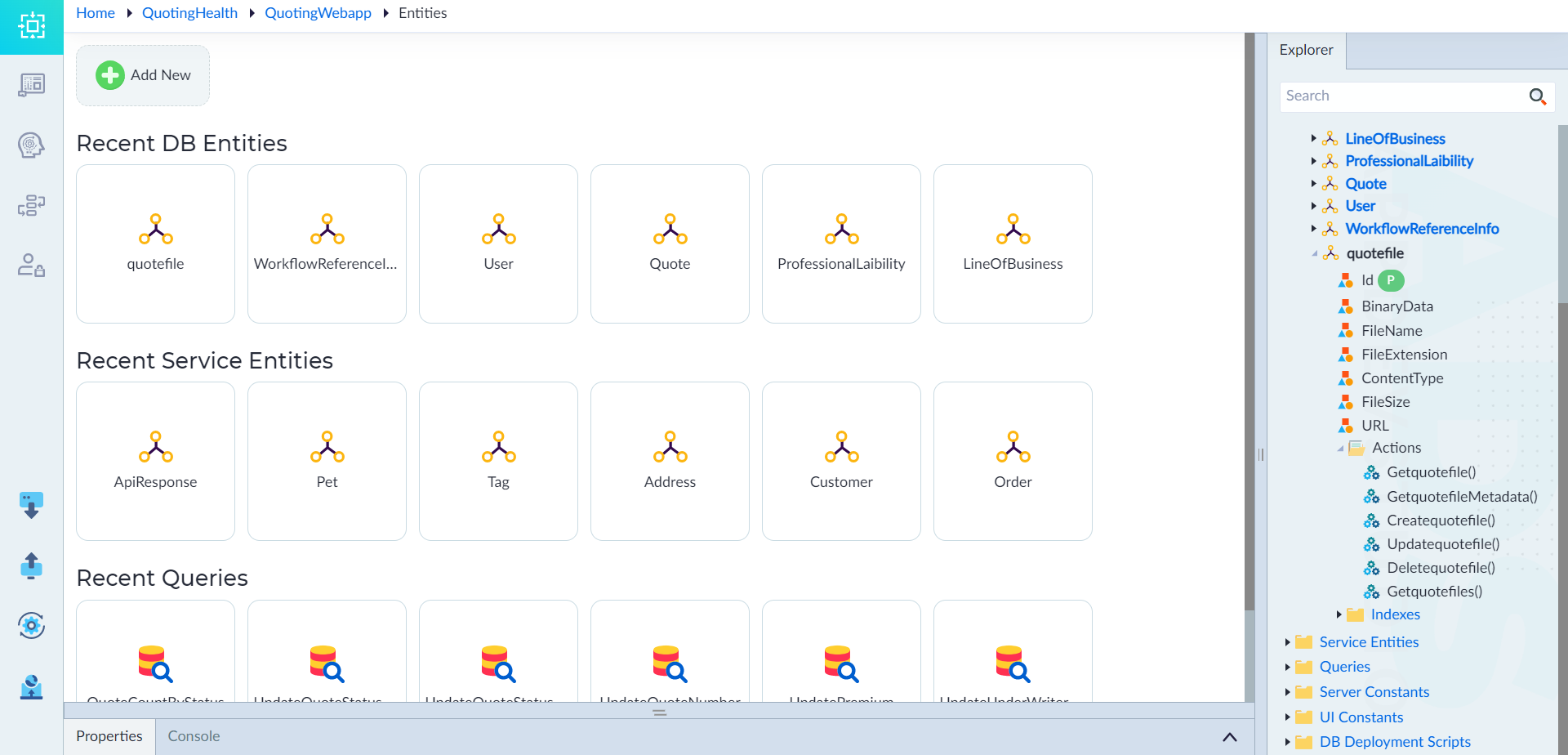The height and width of the screenshot is (755, 1568).
Task: Click the Explorer Search input field
Action: pyautogui.click(x=1403, y=96)
